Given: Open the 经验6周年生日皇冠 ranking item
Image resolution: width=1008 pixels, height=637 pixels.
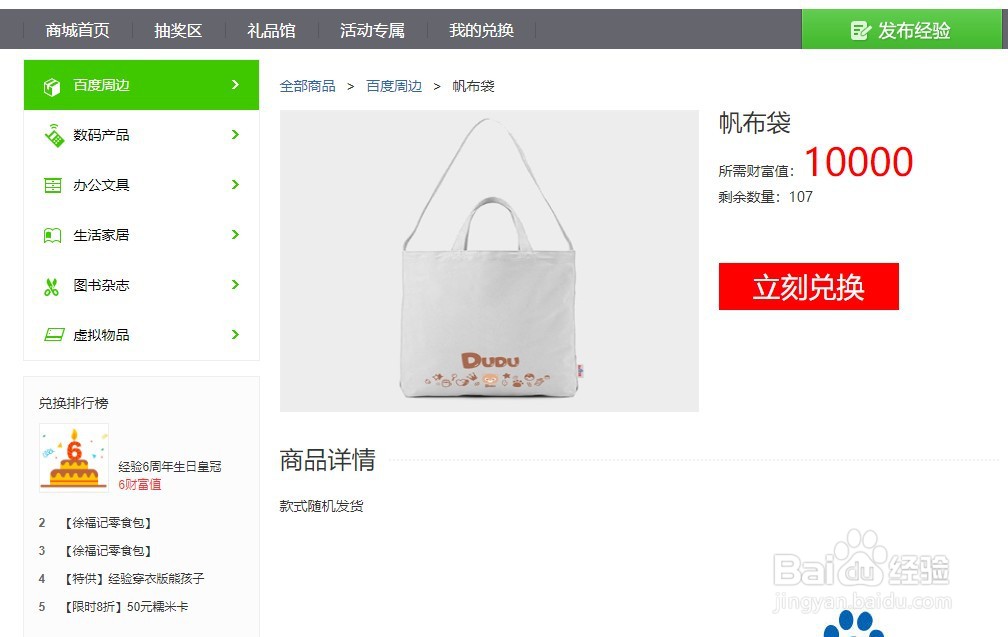Looking at the screenshot, I should (170, 467).
